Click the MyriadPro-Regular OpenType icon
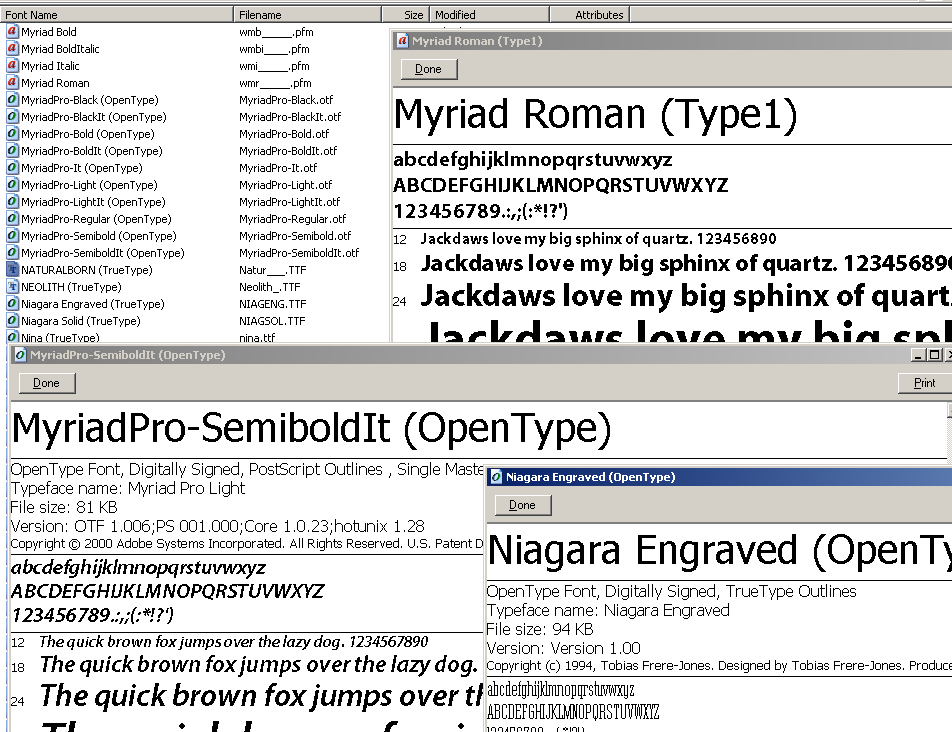952x732 pixels. coord(12,219)
